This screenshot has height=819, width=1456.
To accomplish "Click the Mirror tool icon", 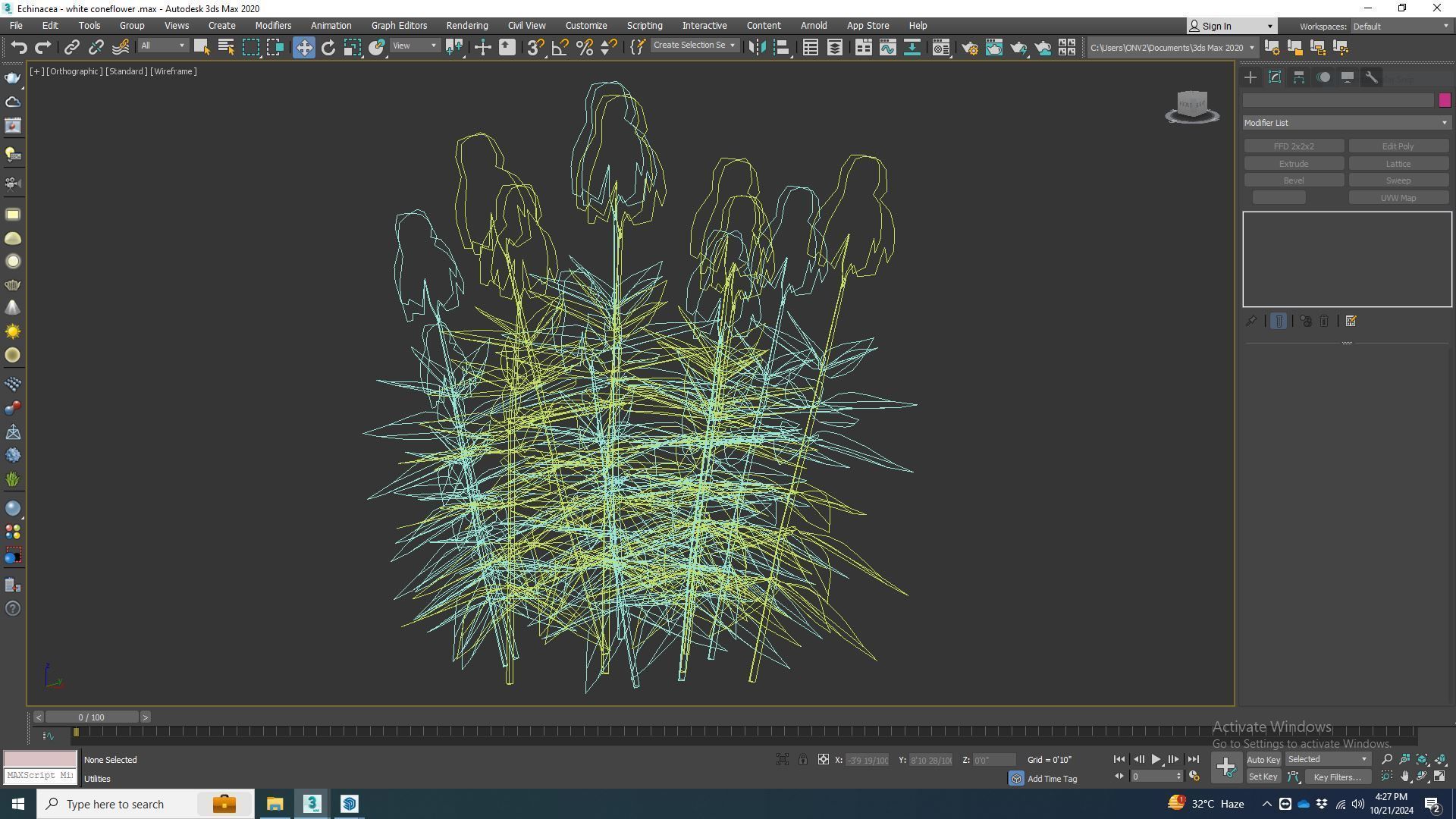I will [756, 48].
